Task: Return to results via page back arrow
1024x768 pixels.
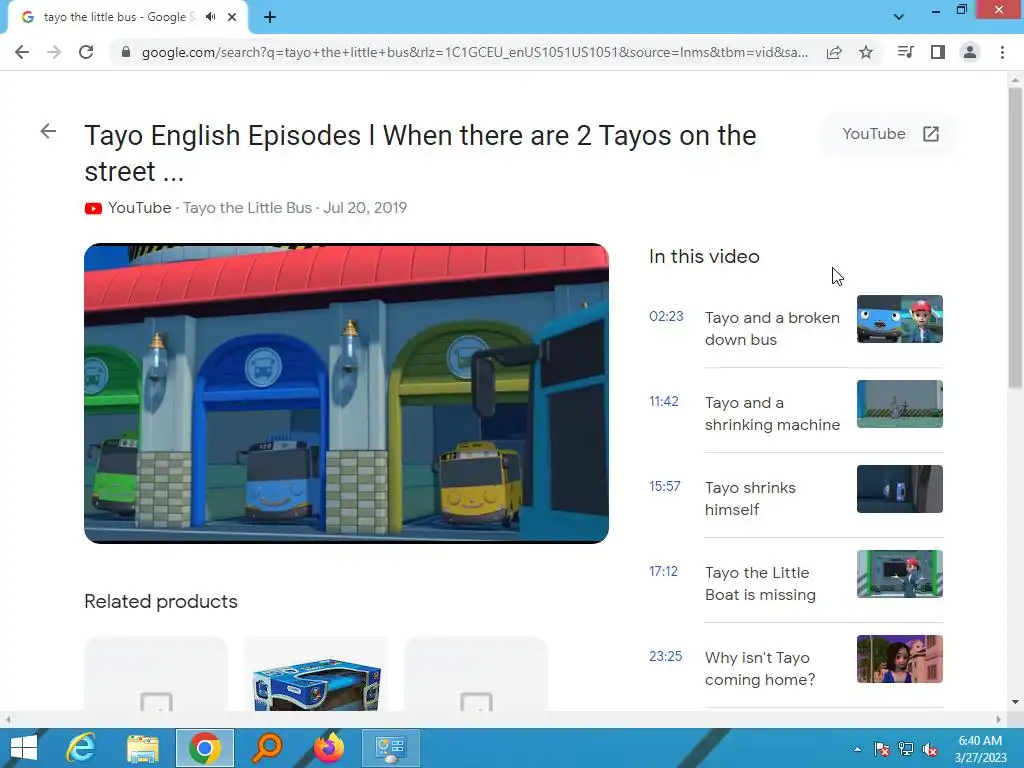Action: pos(48,131)
